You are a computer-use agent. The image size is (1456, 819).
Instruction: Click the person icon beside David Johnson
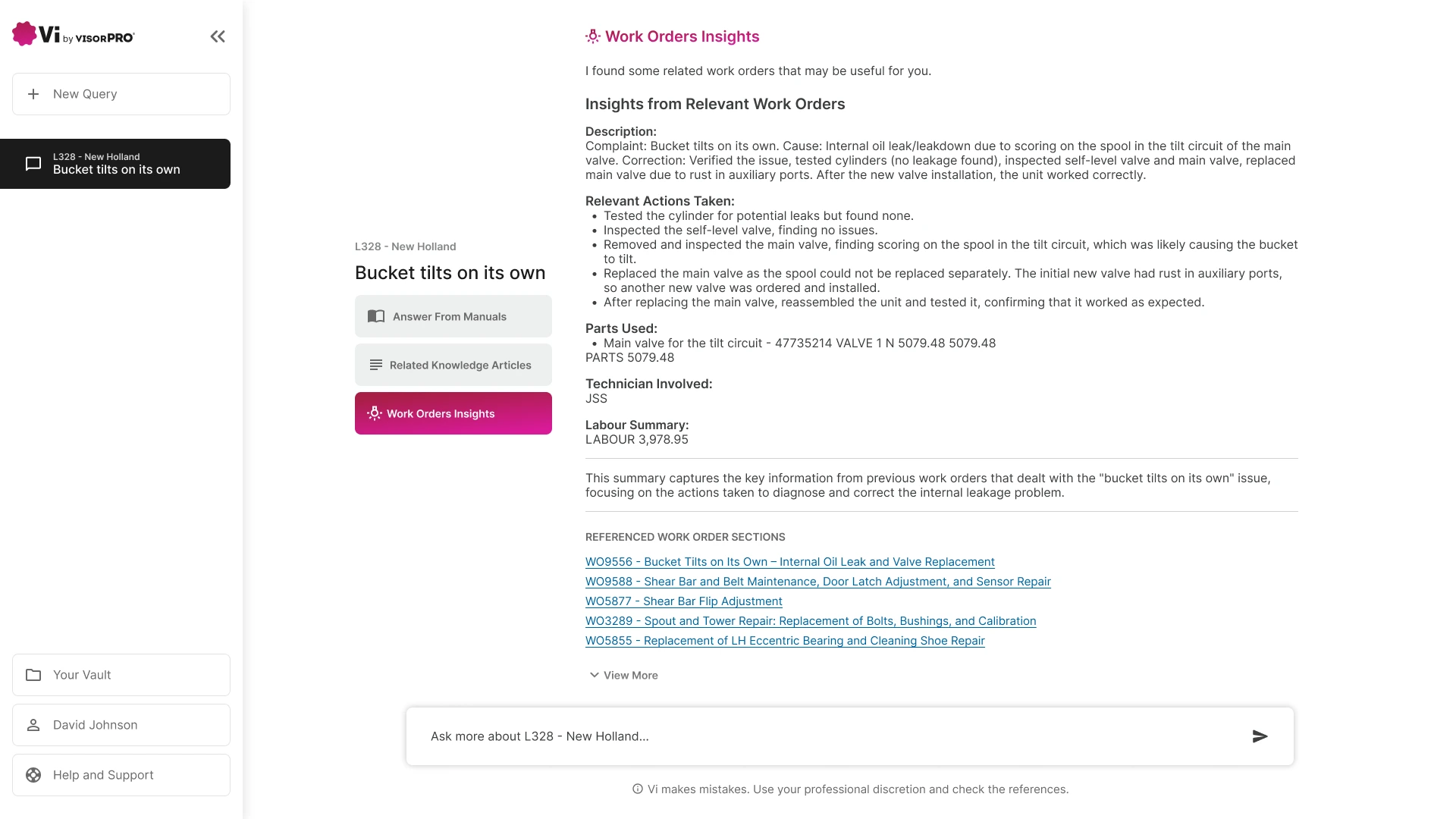pos(33,725)
